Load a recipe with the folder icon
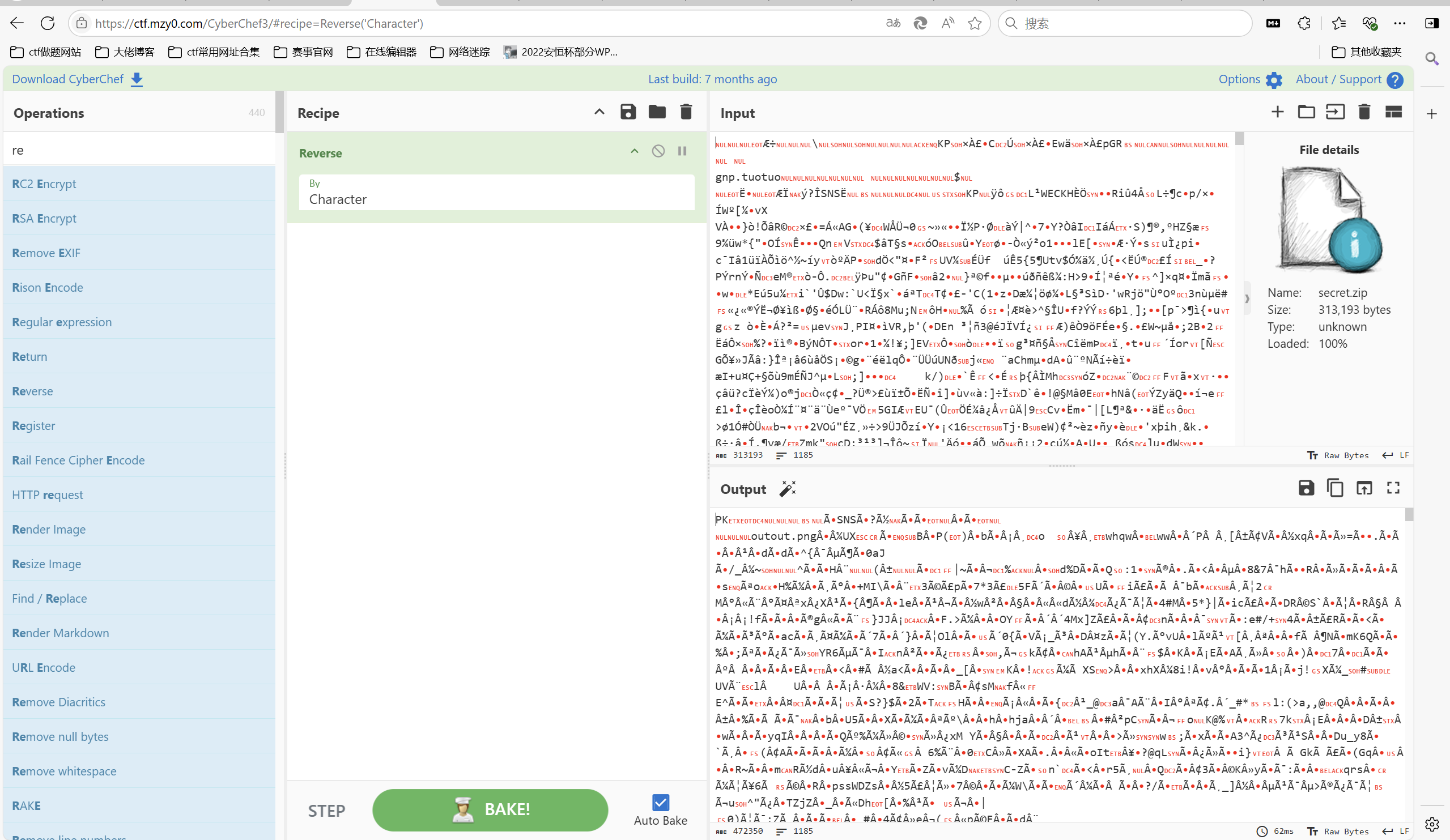 pyautogui.click(x=657, y=112)
